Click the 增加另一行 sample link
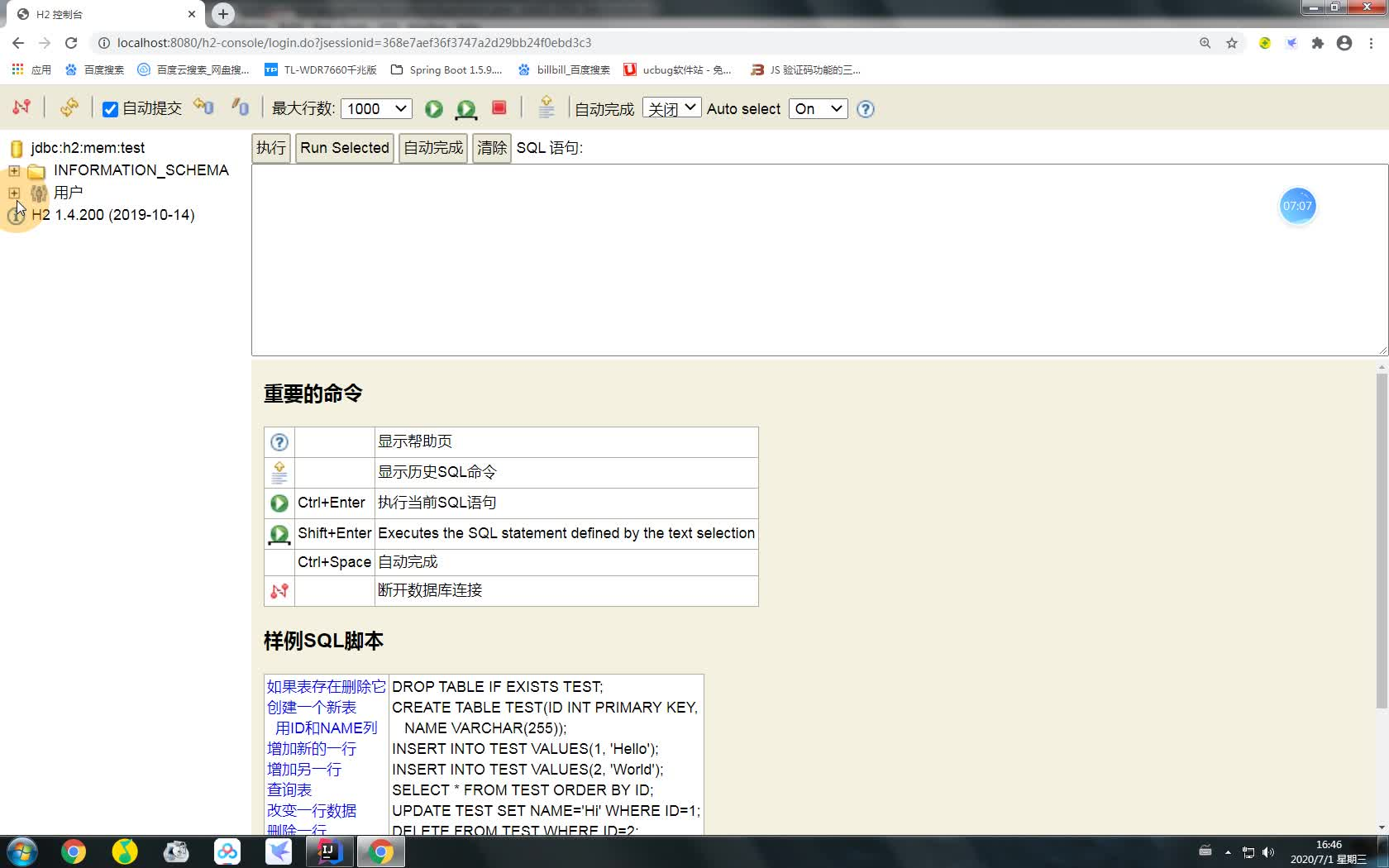Screen dimensions: 1389x868 304,770
